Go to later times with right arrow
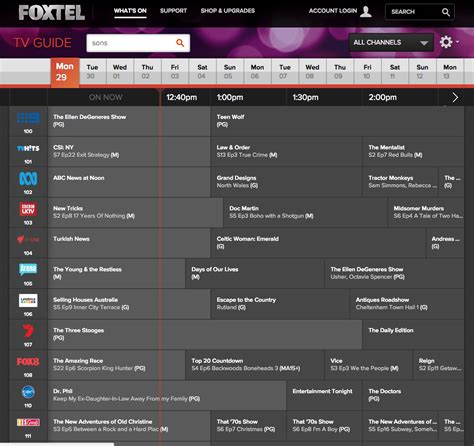The height and width of the screenshot is (446, 474). point(455,97)
